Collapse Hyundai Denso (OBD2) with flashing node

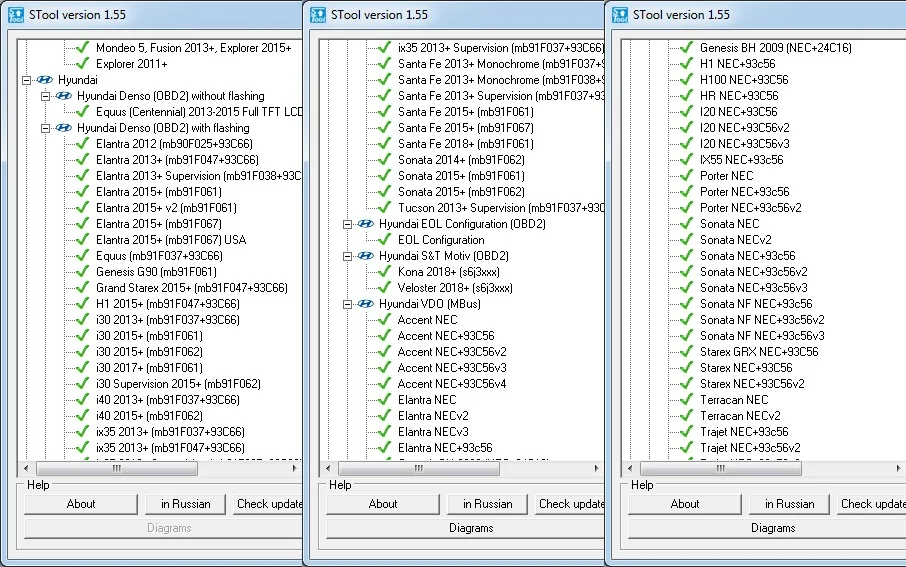(45, 128)
